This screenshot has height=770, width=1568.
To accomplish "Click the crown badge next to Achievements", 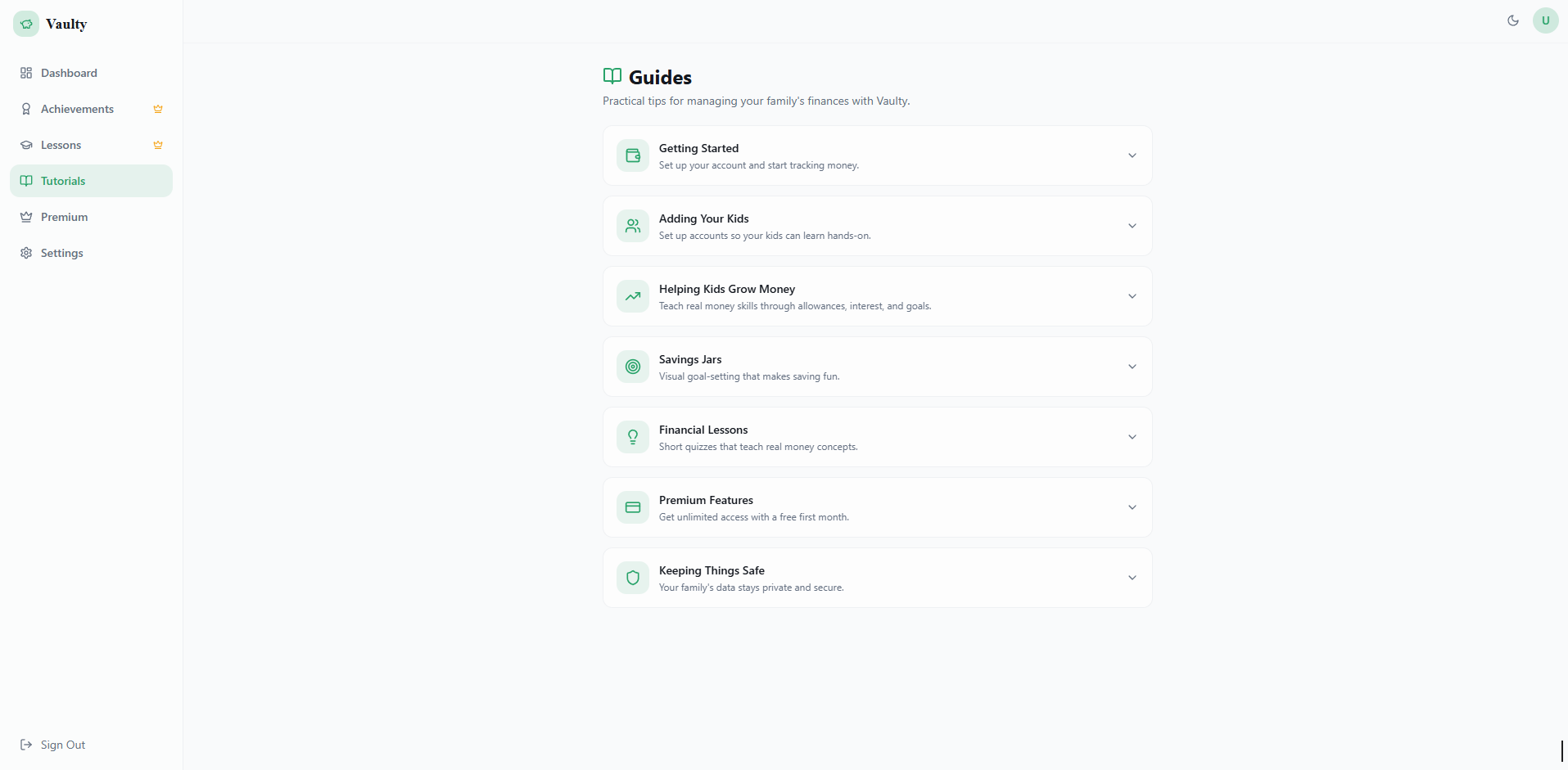I will 157,108.
